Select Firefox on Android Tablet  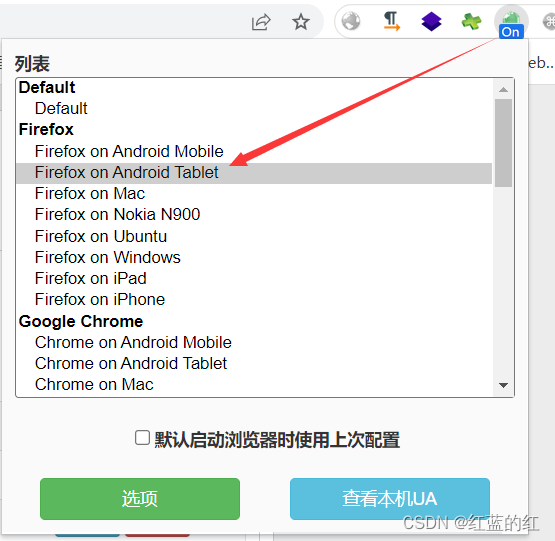click(x=254, y=173)
